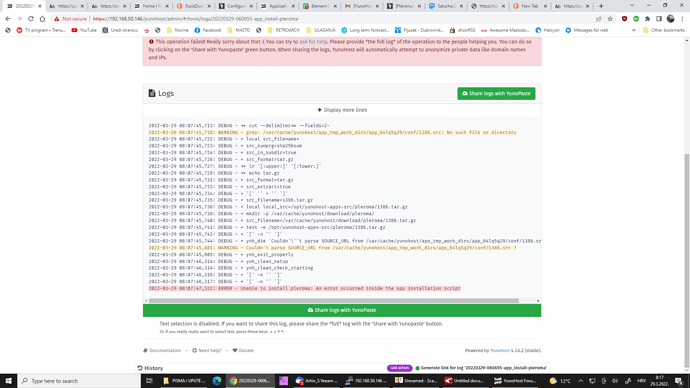This screenshot has height=388, width=690.
Task: Expand the History panel
Action: (150, 368)
